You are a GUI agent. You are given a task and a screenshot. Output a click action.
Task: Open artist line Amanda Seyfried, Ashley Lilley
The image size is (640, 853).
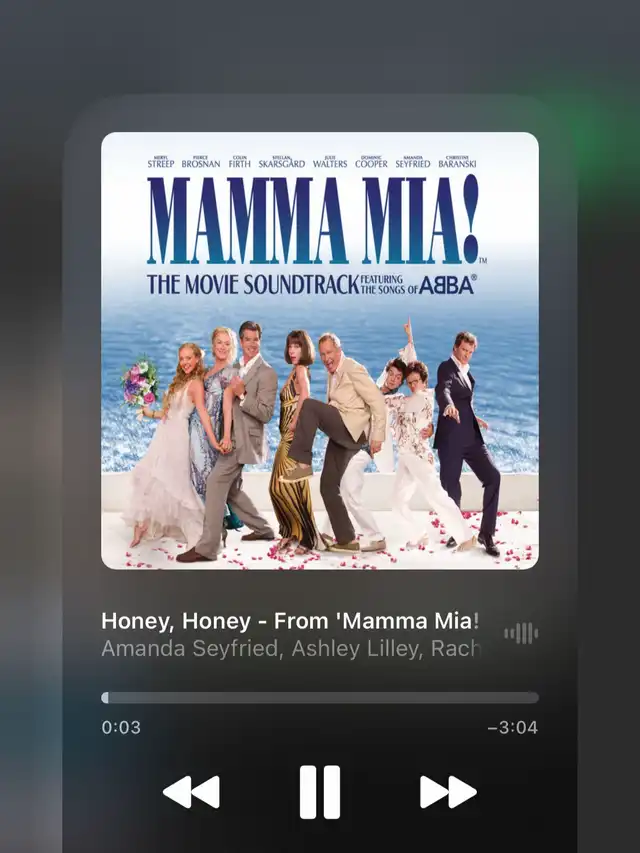tap(291, 648)
